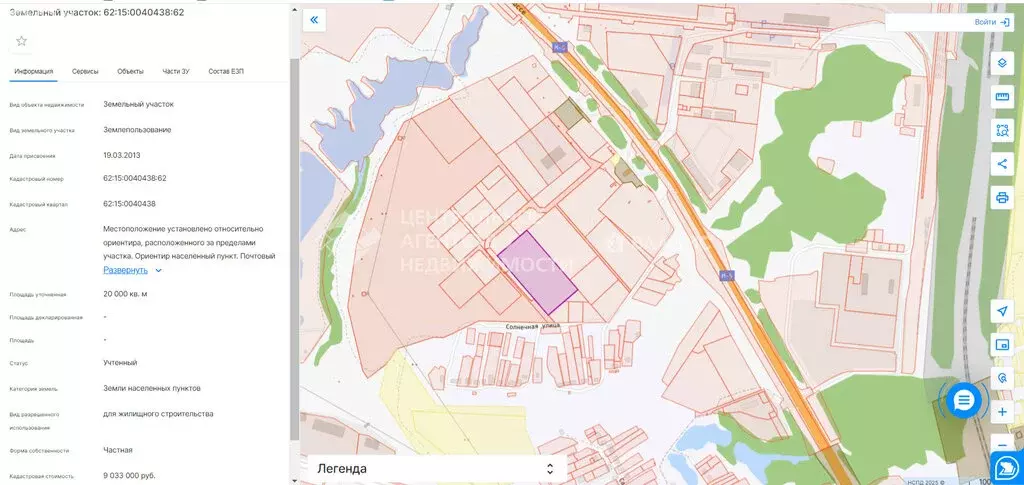Click cadastral quarter 62:15:0040438 value

pos(129,204)
